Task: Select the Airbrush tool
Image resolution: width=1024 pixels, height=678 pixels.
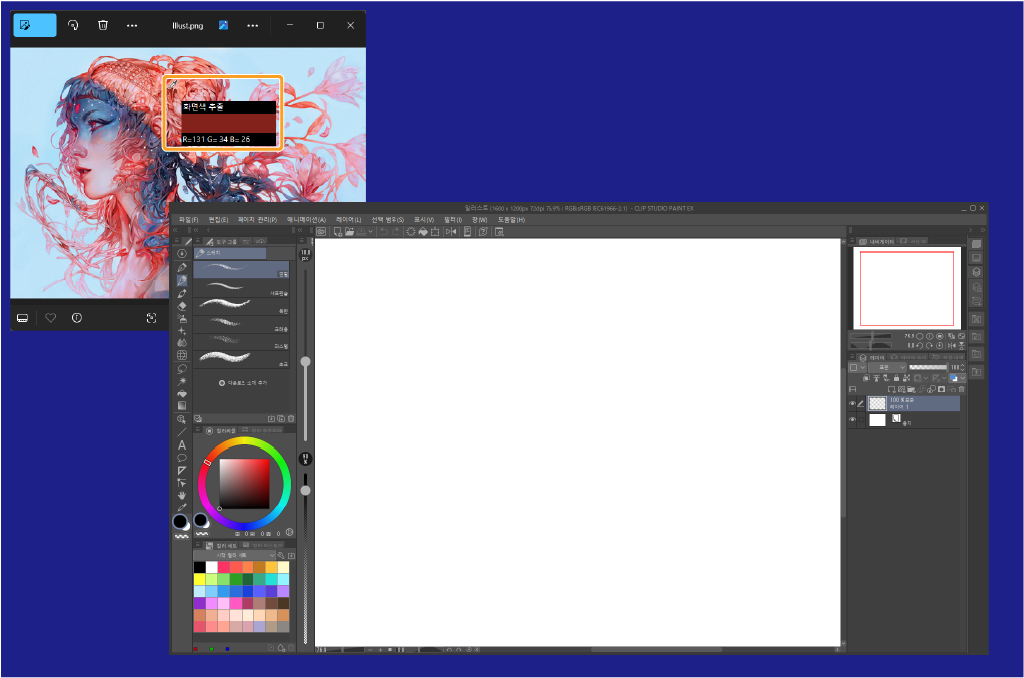Action: click(182, 318)
